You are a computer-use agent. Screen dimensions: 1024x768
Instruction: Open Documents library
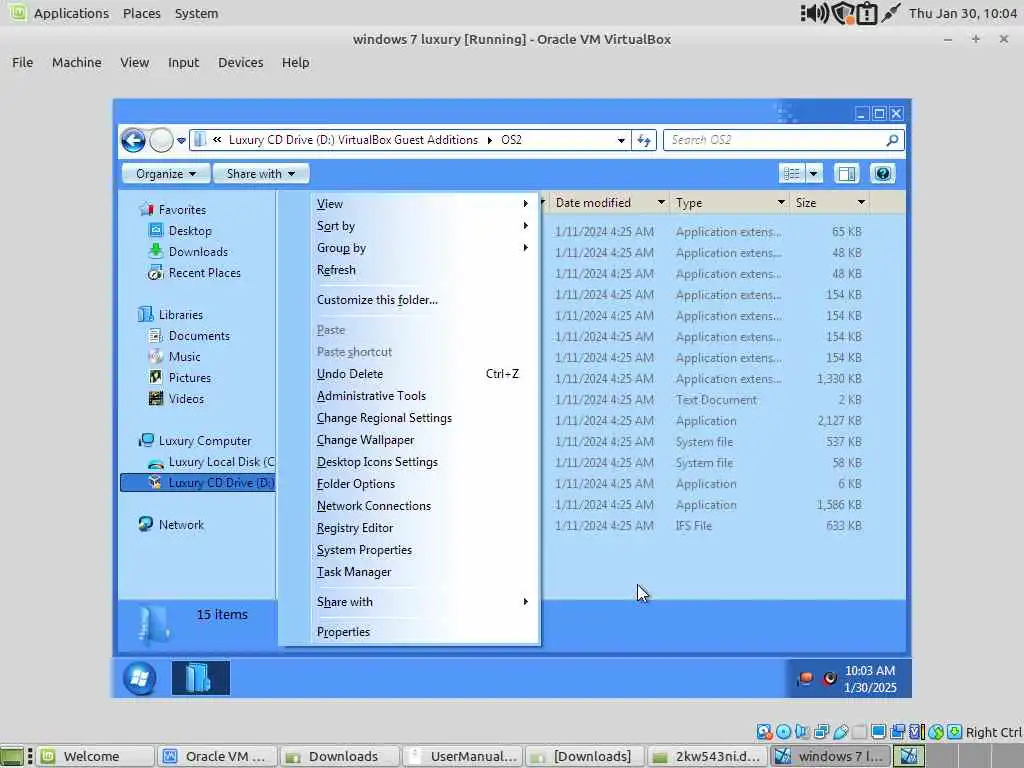click(x=199, y=336)
